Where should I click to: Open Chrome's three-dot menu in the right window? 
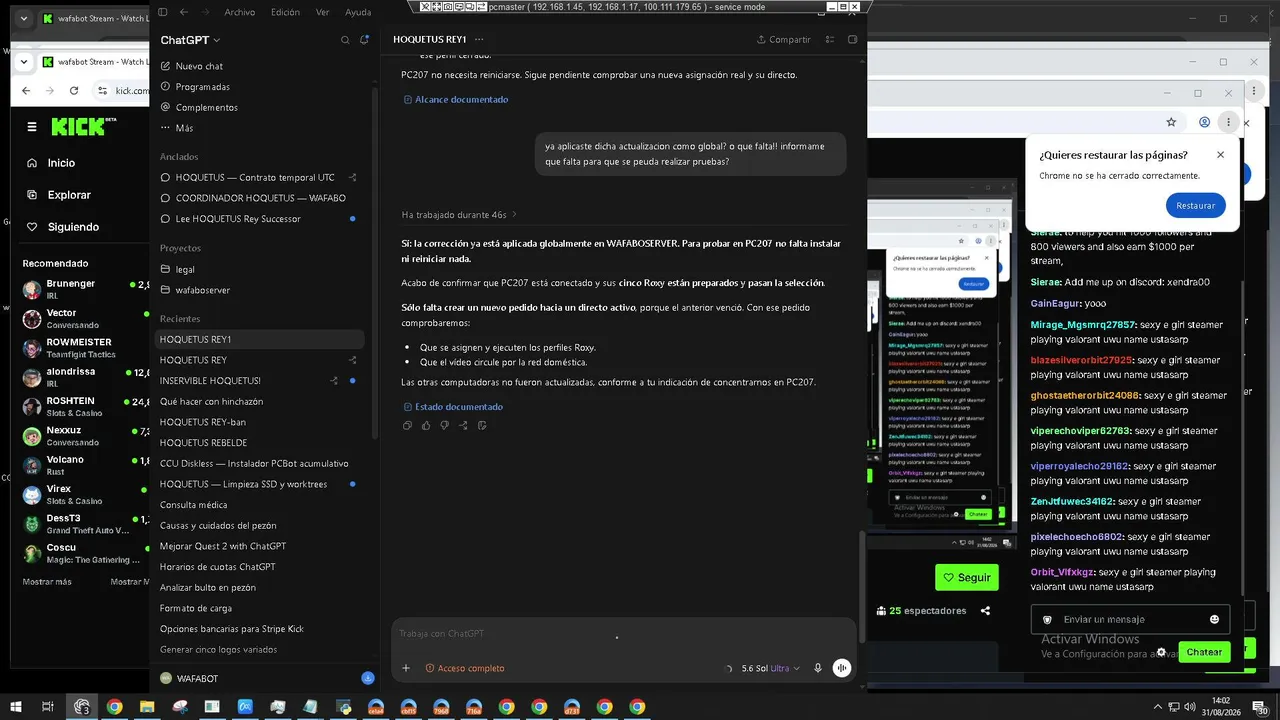[1228, 122]
